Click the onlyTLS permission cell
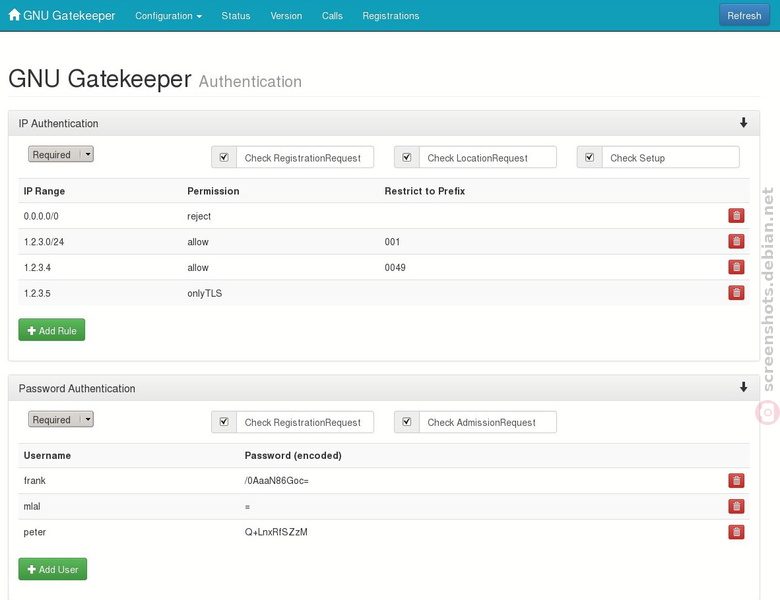 tap(204, 293)
